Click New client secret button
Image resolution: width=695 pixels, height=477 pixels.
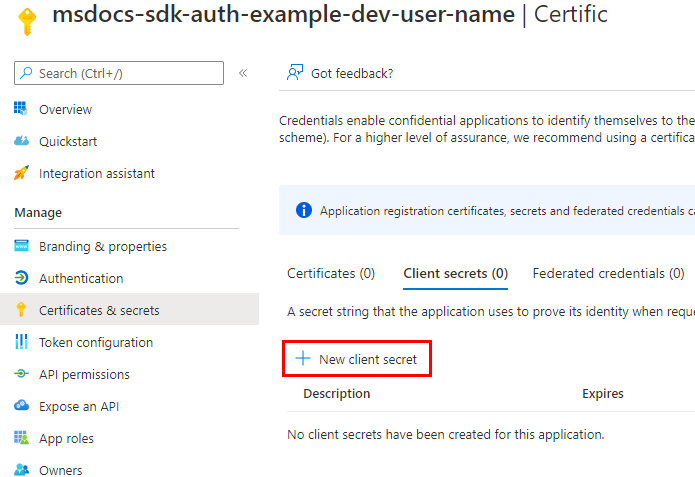[x=357, y=359]
